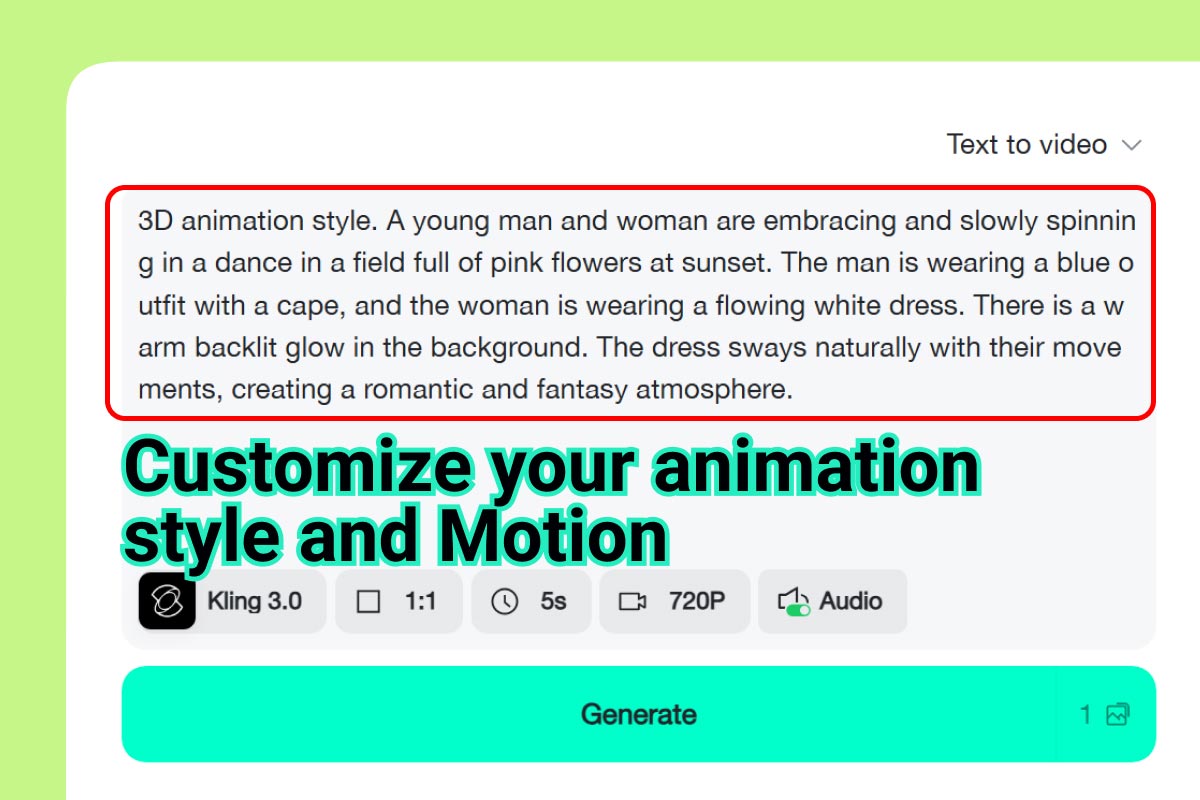Expand the aspect ratio 1:1 selector
The image size is (1200, 800).
(x=398, y=601)
